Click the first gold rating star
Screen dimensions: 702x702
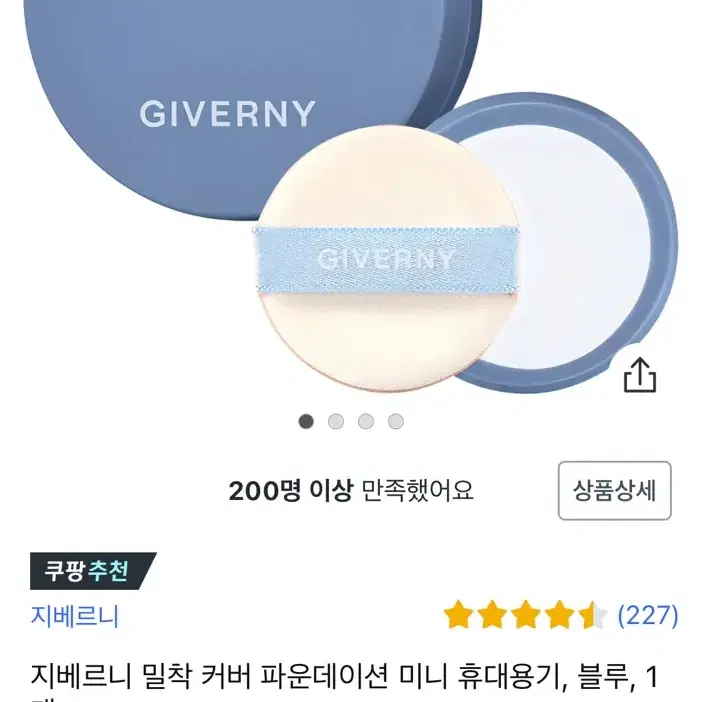point(459,615)
